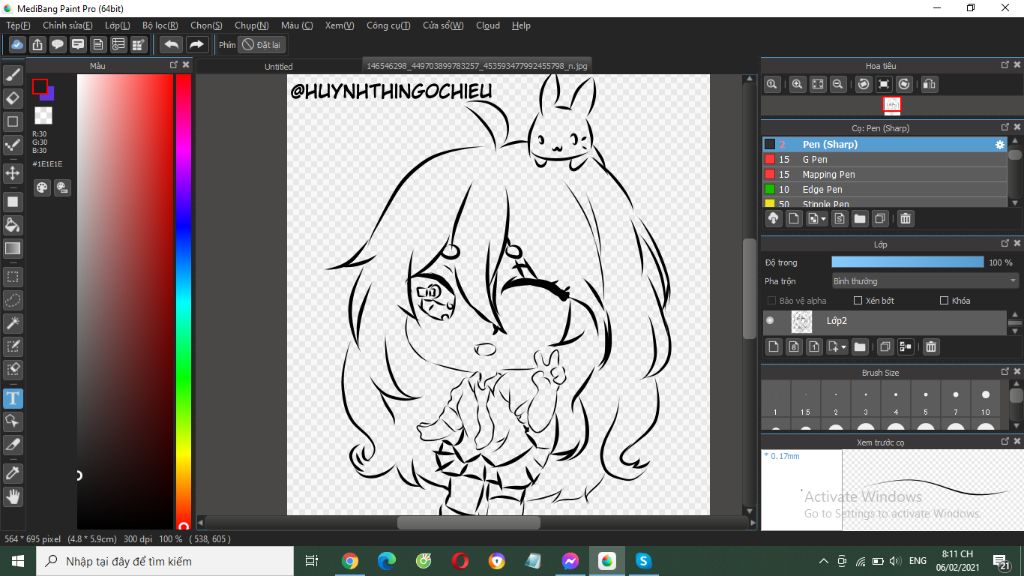Image resolution: width=1024 pixels, height=576 pixels.
Task: Click the Windows taskbar search field
Action: (x=165, y=561)
